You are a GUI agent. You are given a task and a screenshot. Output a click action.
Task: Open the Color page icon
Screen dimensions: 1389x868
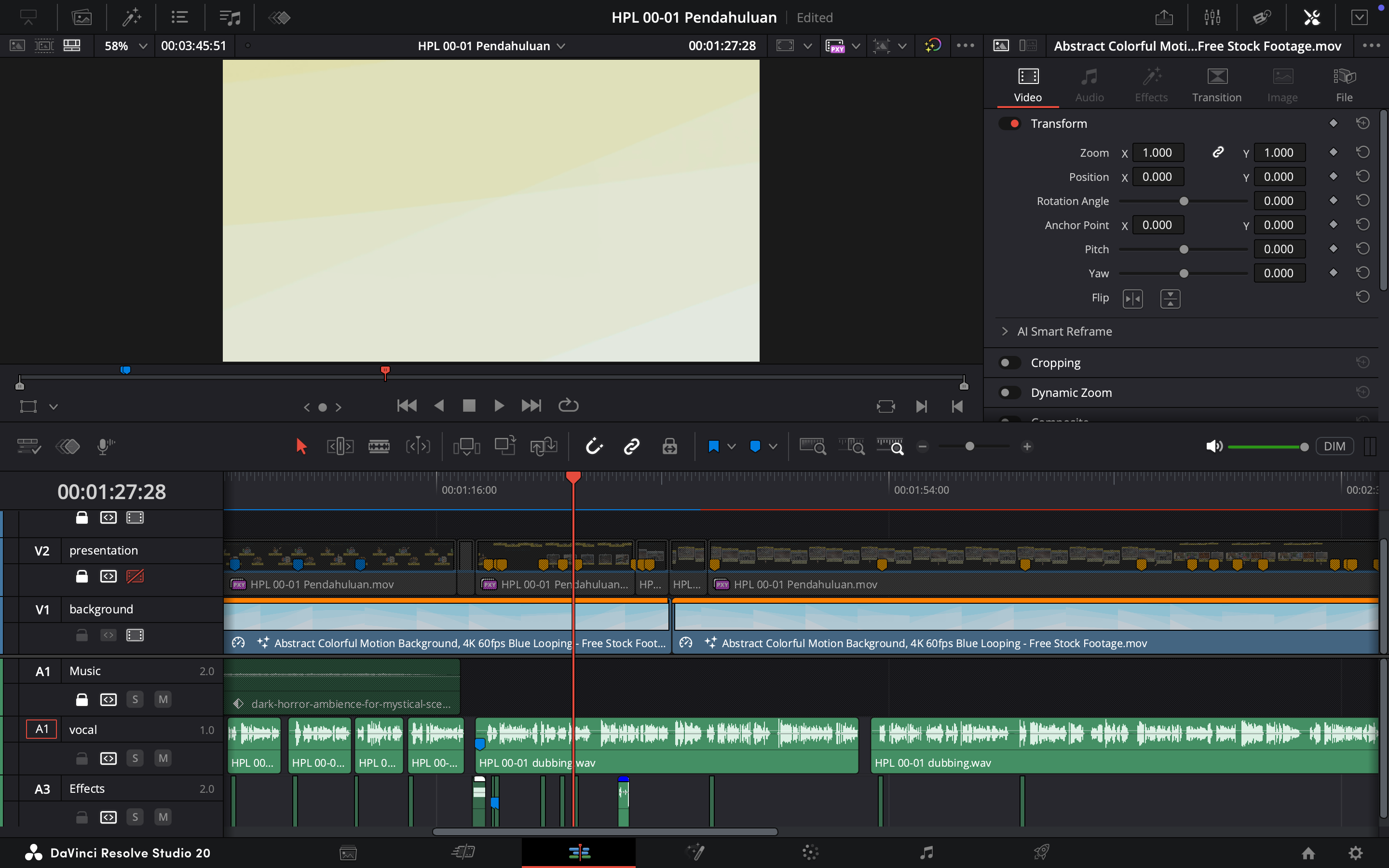coord(810,853)
